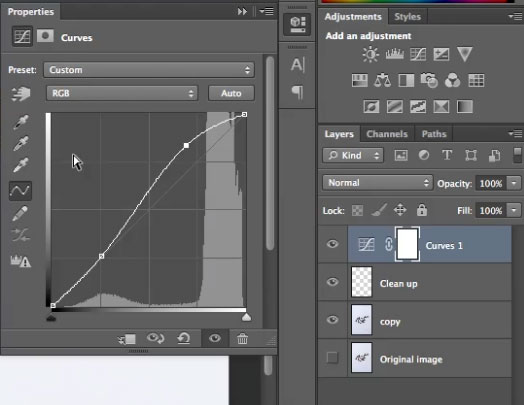Click the Auto button in Curves
Viewport: 524px width, 405px height.
click(231, 93)
